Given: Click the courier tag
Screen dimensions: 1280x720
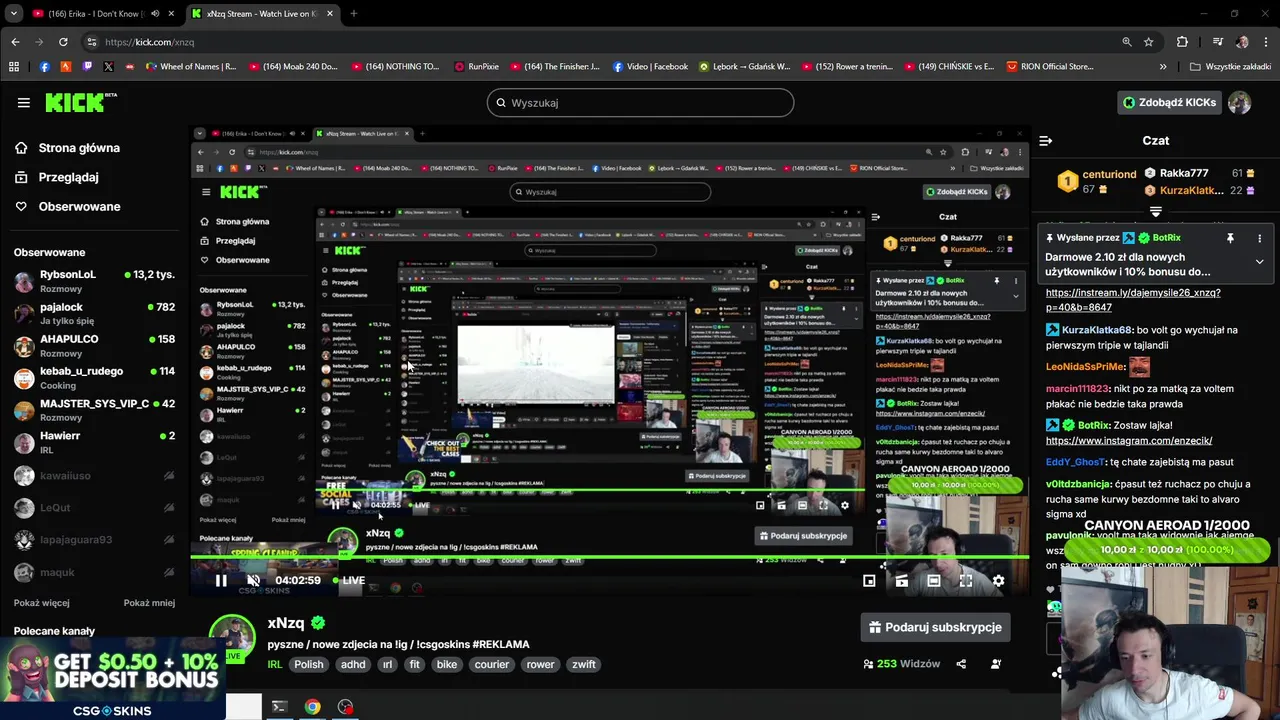Looking at the screenshot, I should (492, 664).
